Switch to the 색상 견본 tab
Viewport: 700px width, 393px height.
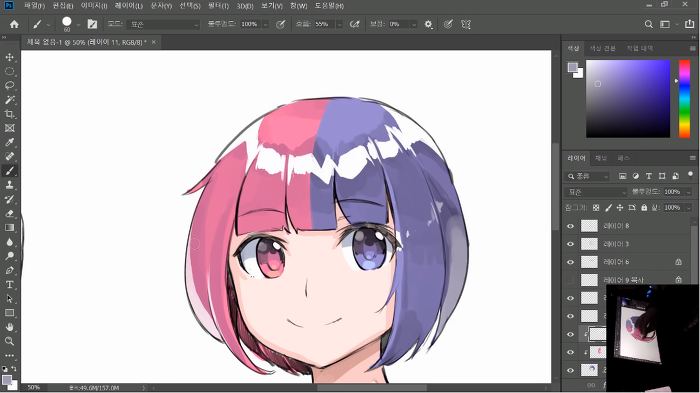pyautogui.click(x=603, y=48)
